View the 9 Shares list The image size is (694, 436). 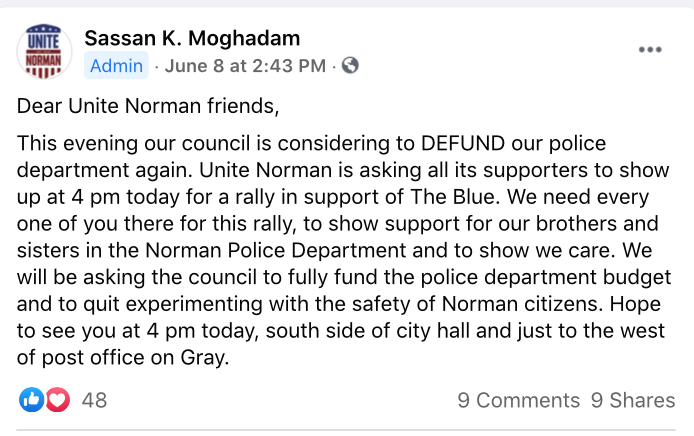(x=633, y=400)
